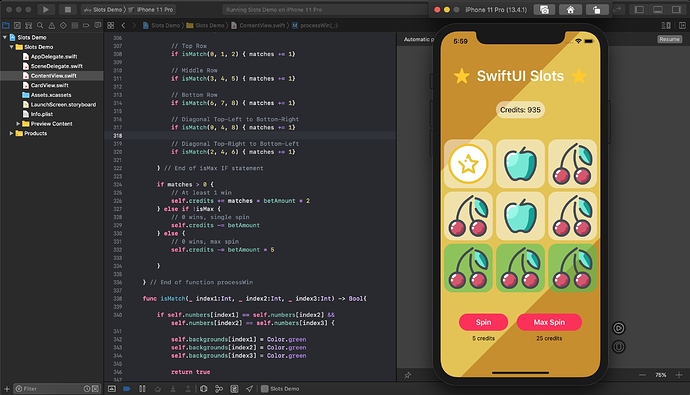Select LaunchScreen.storyboard in the navigator
Viewport: 690px width, 395px height.
(x=63, y=105)
